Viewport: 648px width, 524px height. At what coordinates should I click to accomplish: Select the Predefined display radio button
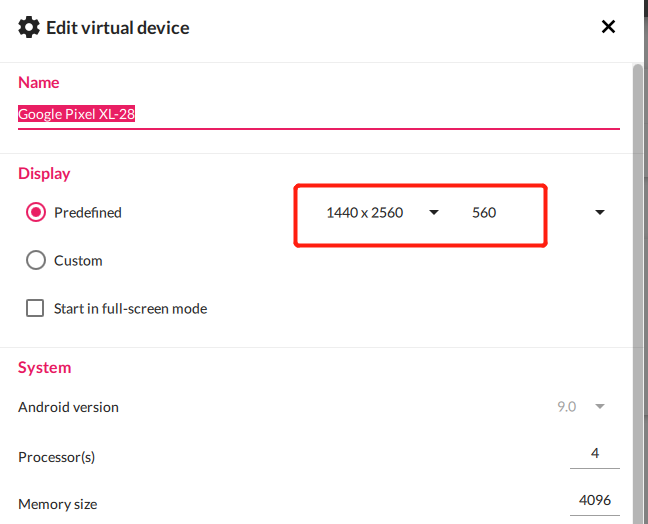(x=36, y=212)
